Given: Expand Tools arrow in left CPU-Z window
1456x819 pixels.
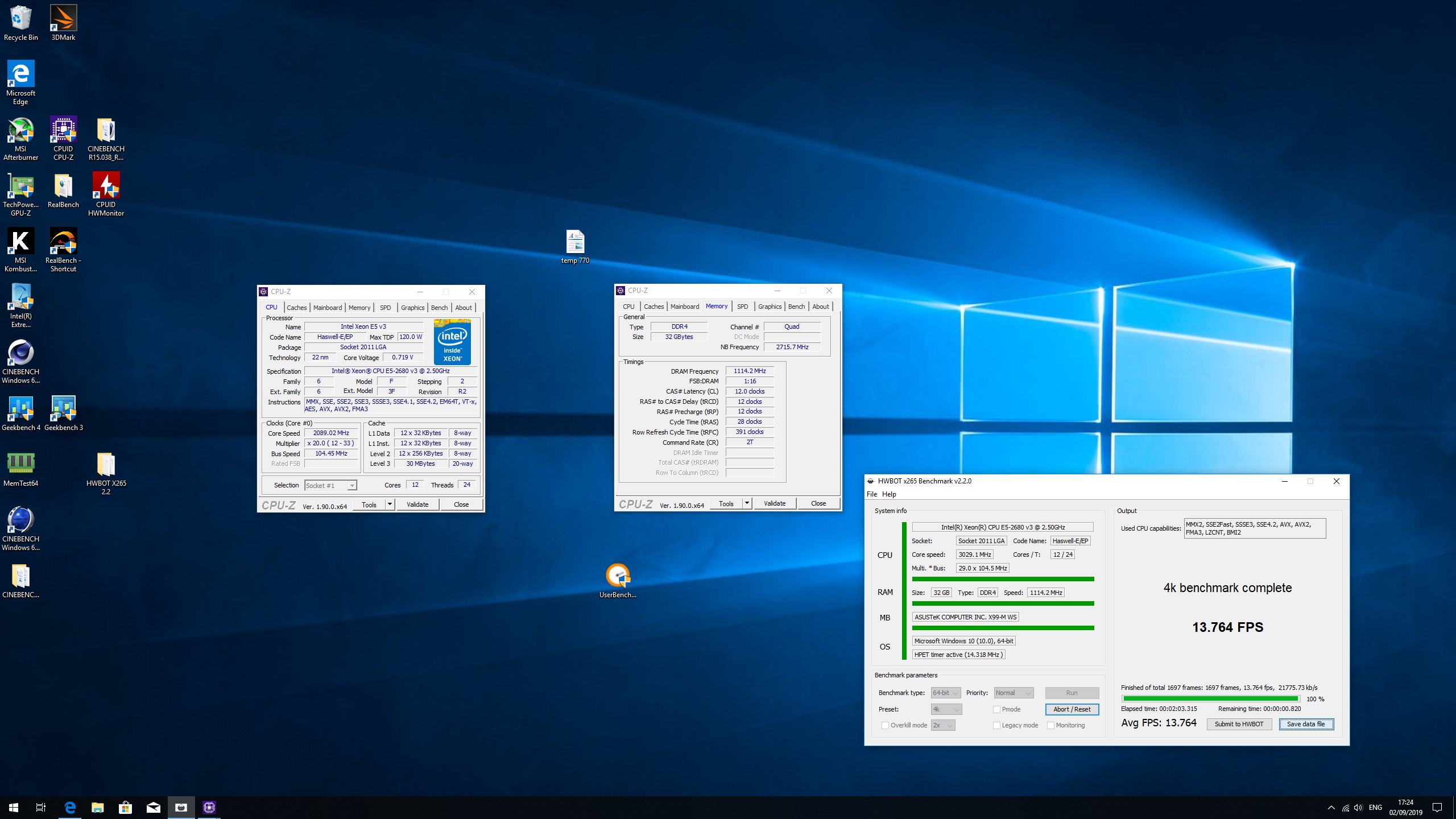Looking at the screenshot, I should point(390,504).
